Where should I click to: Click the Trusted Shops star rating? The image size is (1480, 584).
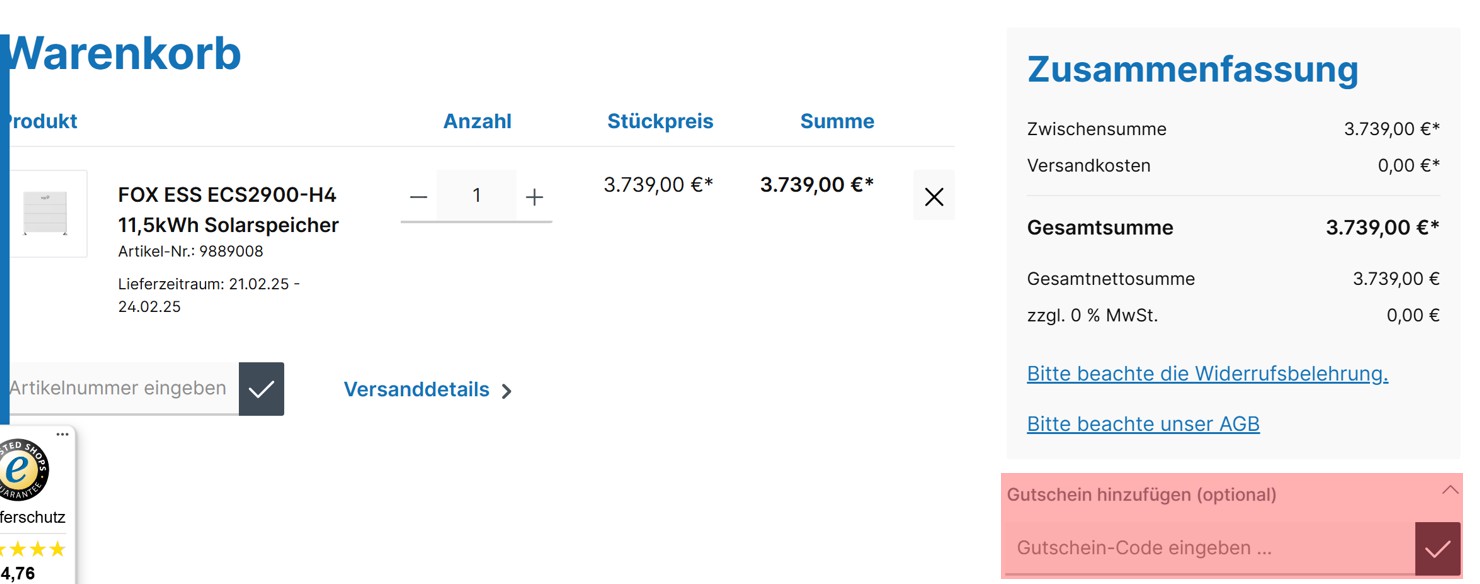[32, 549]
